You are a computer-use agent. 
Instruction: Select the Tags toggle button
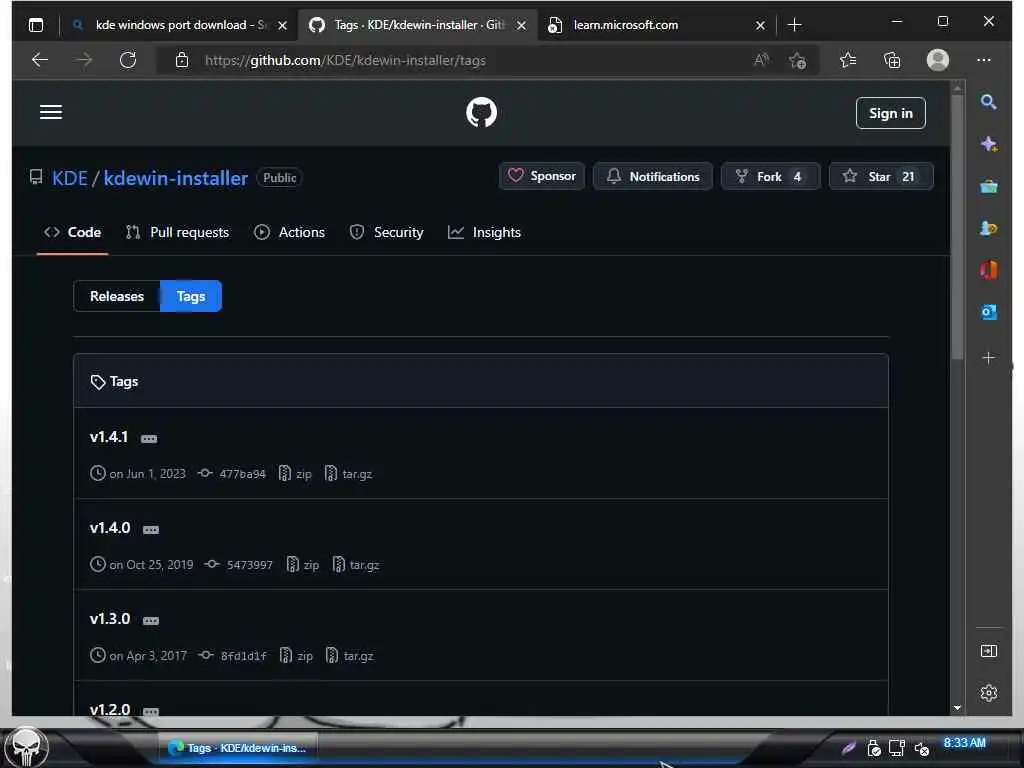click(191, 296)
